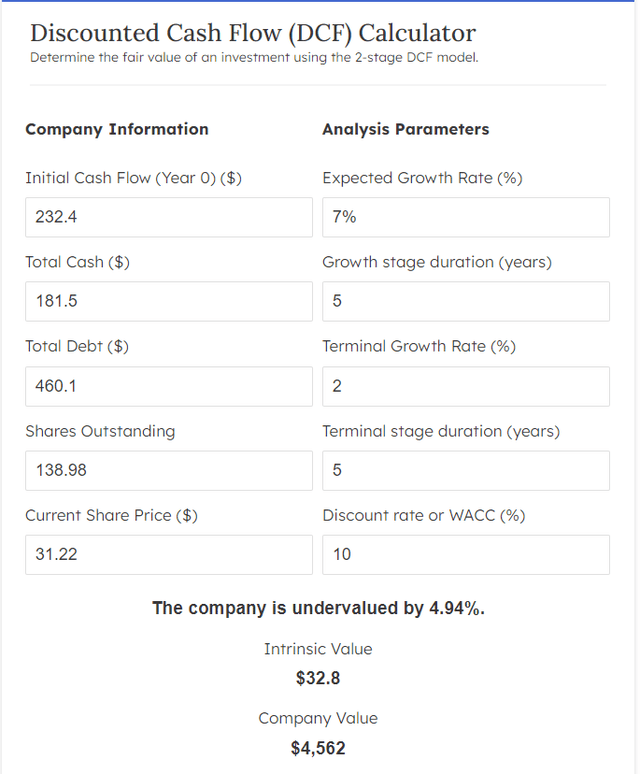Click the 2-stage DCF model description text
Viewport: 640px width, 774px height.
tap(254, 57)
